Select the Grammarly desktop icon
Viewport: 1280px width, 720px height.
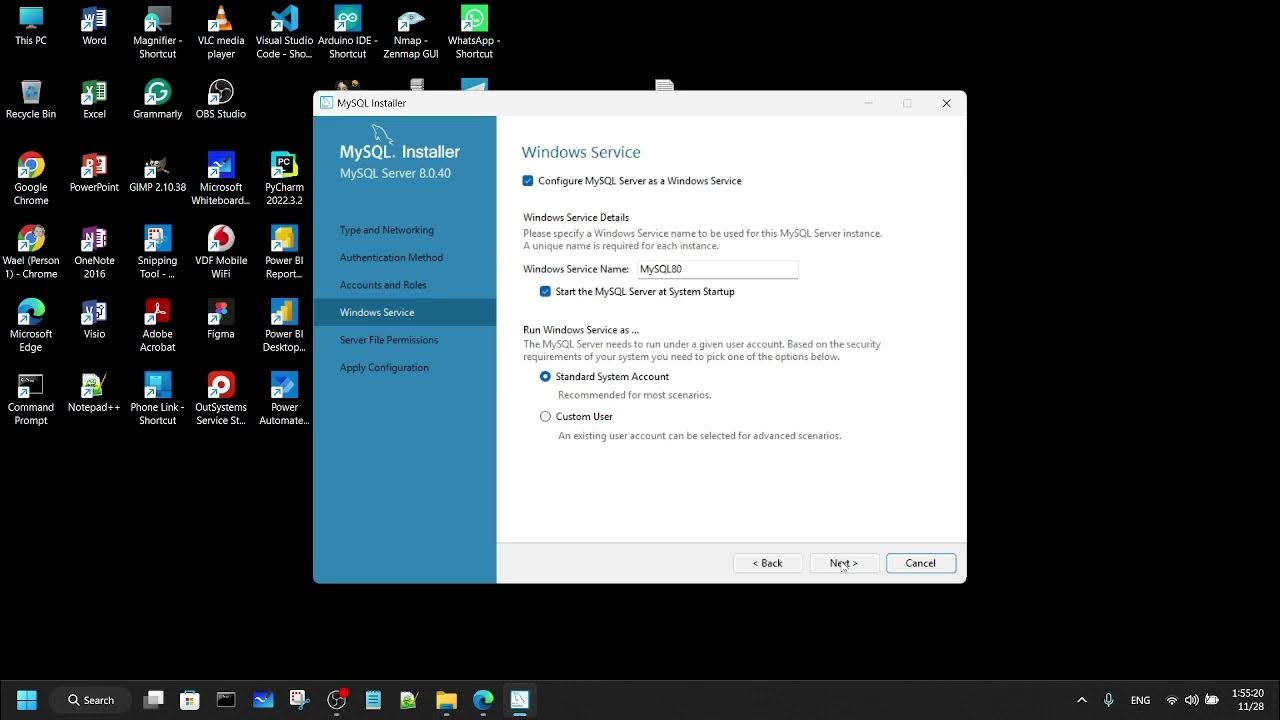pyautogui.click(x=157, y=100)
